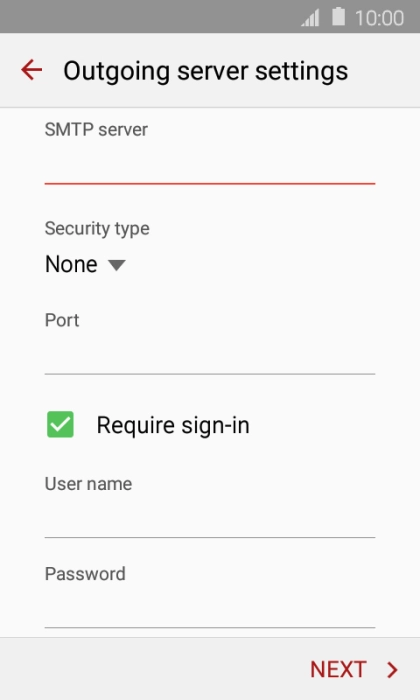Image resolution: width=420 pixels, height=700 pixels.
Task: Tap the User name label
Action: 88,484
